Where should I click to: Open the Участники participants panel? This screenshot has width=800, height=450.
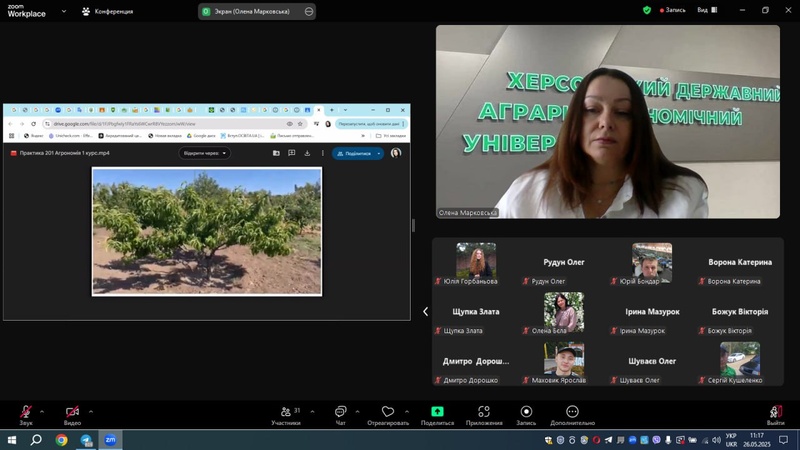(x=286, y=413)
